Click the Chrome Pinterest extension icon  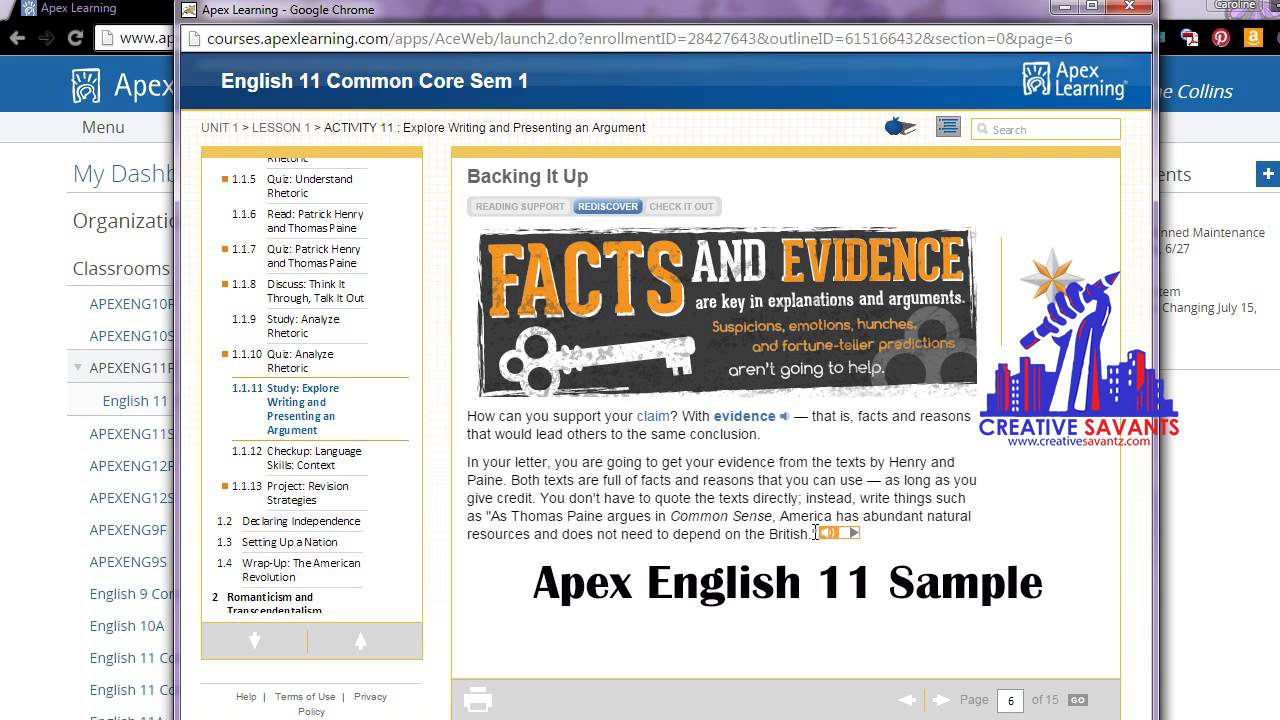pyautogui.click(x=1220, y=37)
